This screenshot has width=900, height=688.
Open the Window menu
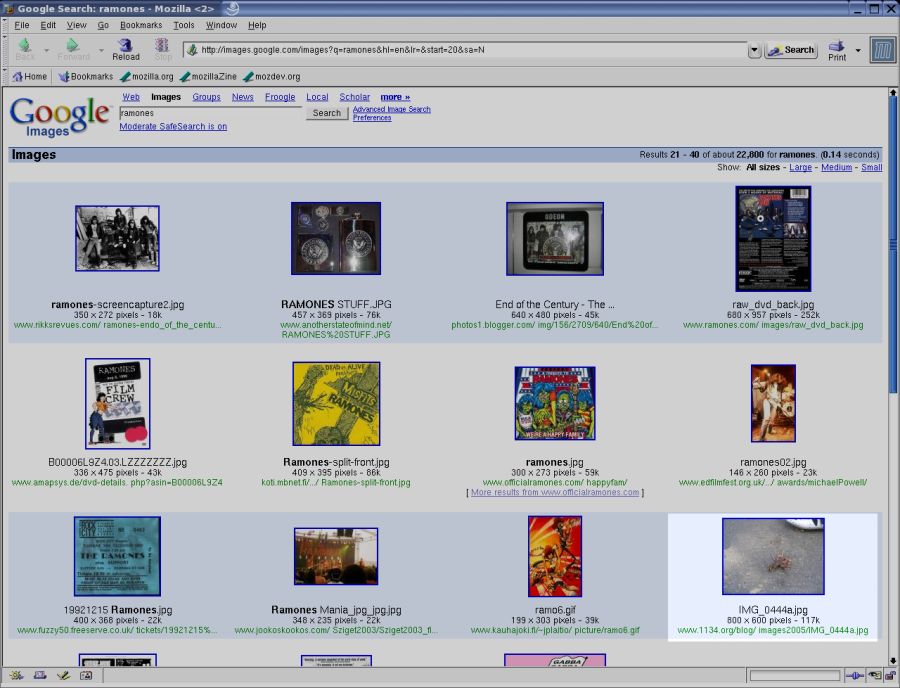221,25
